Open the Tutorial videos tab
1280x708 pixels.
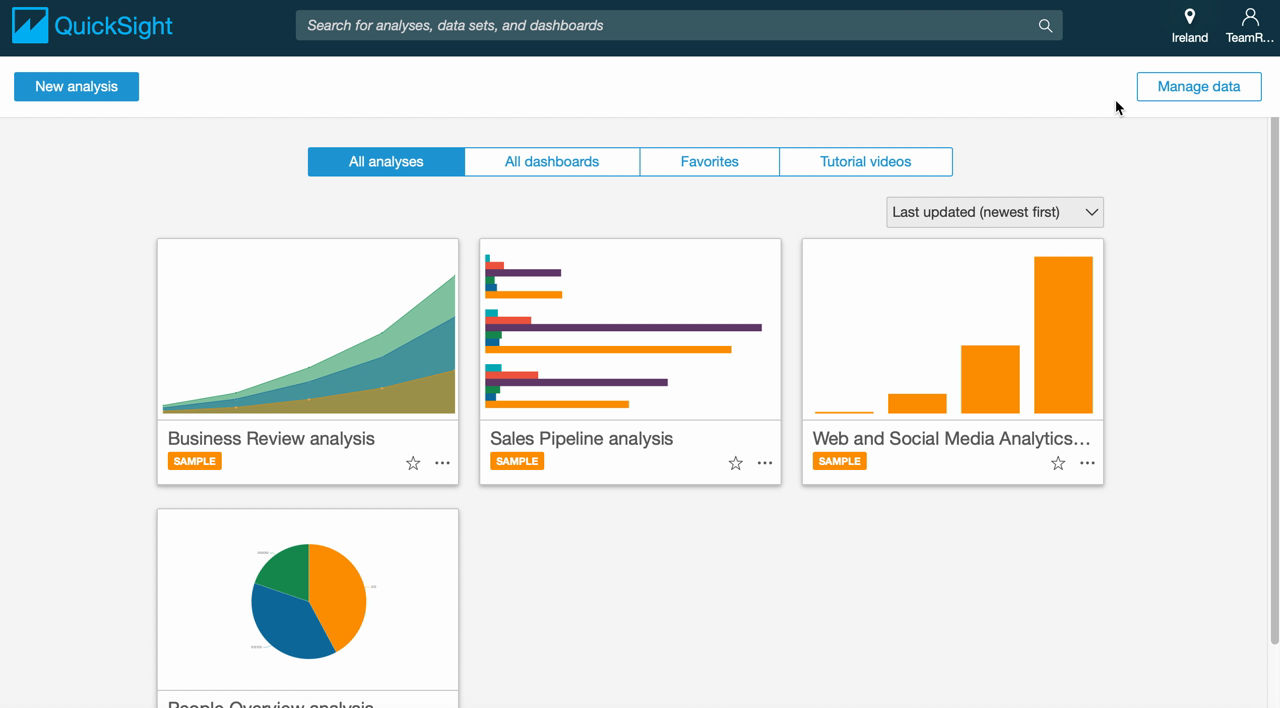(865, 162)
